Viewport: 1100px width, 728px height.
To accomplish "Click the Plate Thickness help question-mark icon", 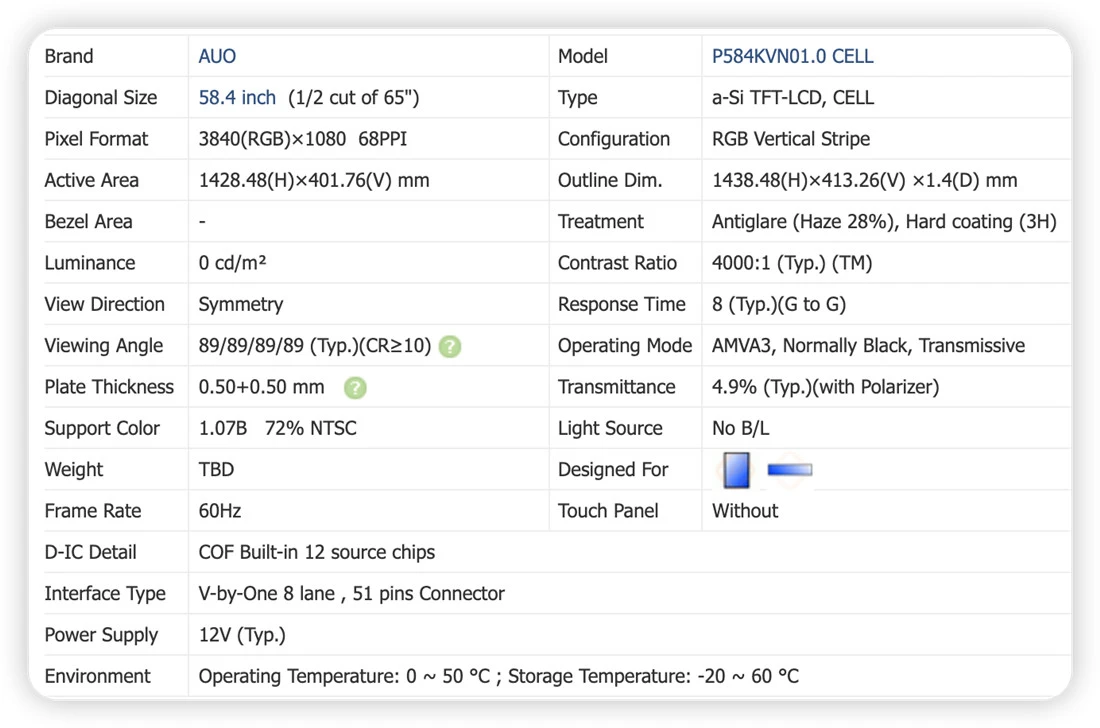I will click(x=355, y=388).
